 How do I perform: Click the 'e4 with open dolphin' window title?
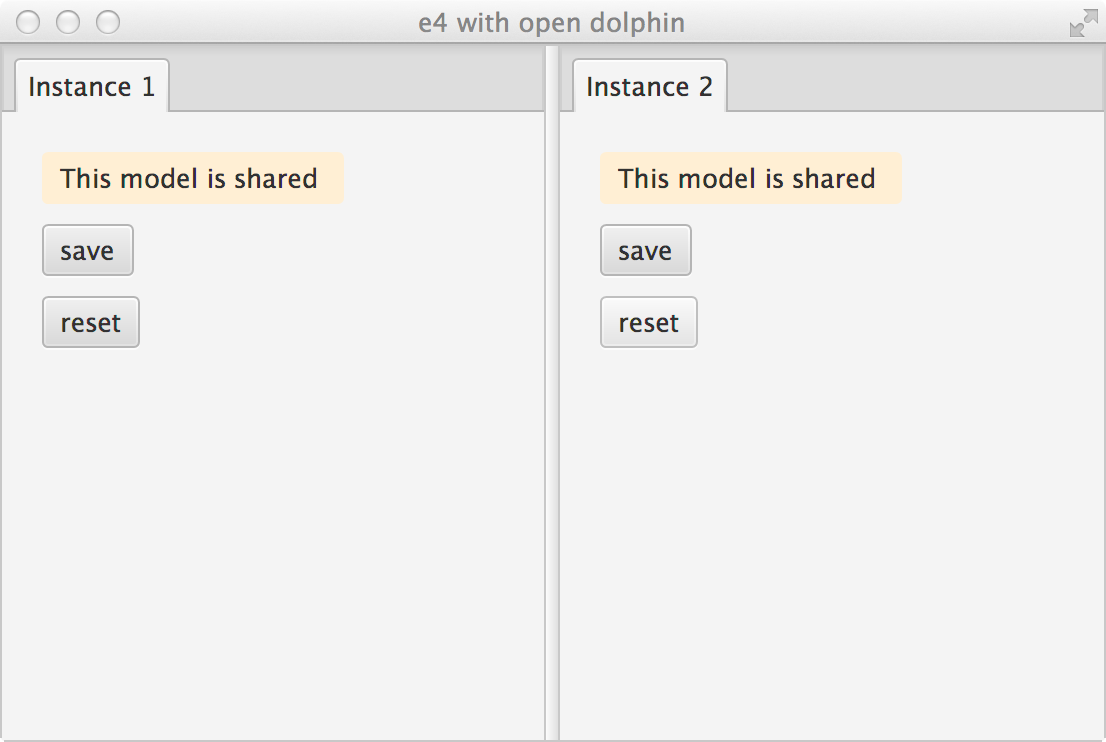tap(551, 23)
